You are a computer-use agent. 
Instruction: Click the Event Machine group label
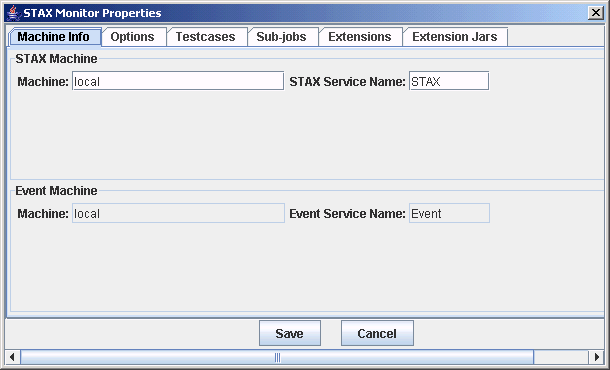[x=56, y=191]
